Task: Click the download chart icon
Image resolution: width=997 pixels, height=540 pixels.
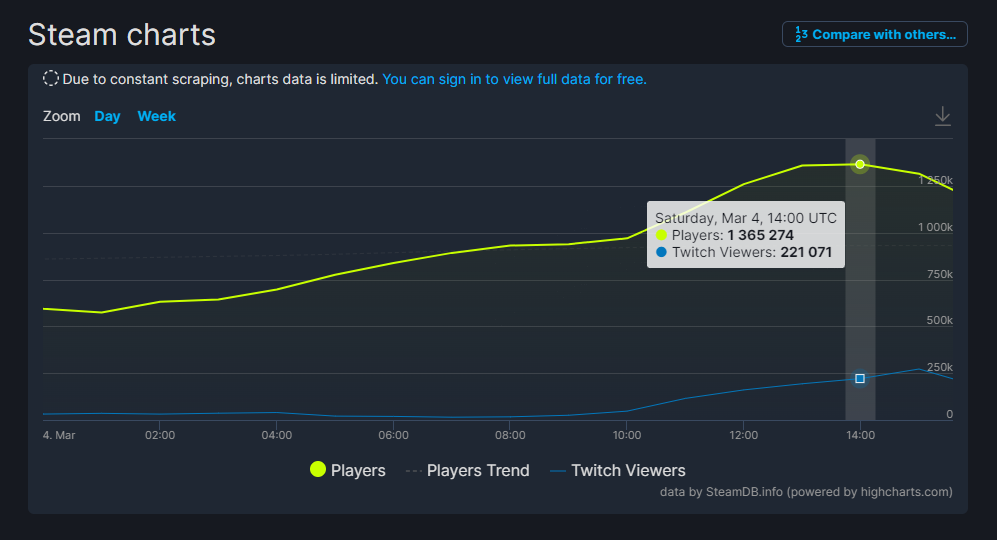Action: (x=942, y=116)
